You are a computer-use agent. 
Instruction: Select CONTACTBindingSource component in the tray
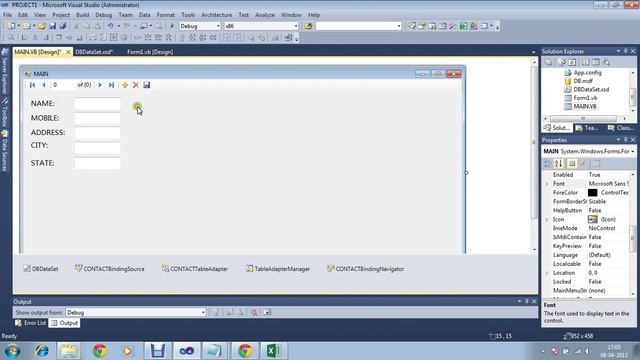click(x=109, y=269)
